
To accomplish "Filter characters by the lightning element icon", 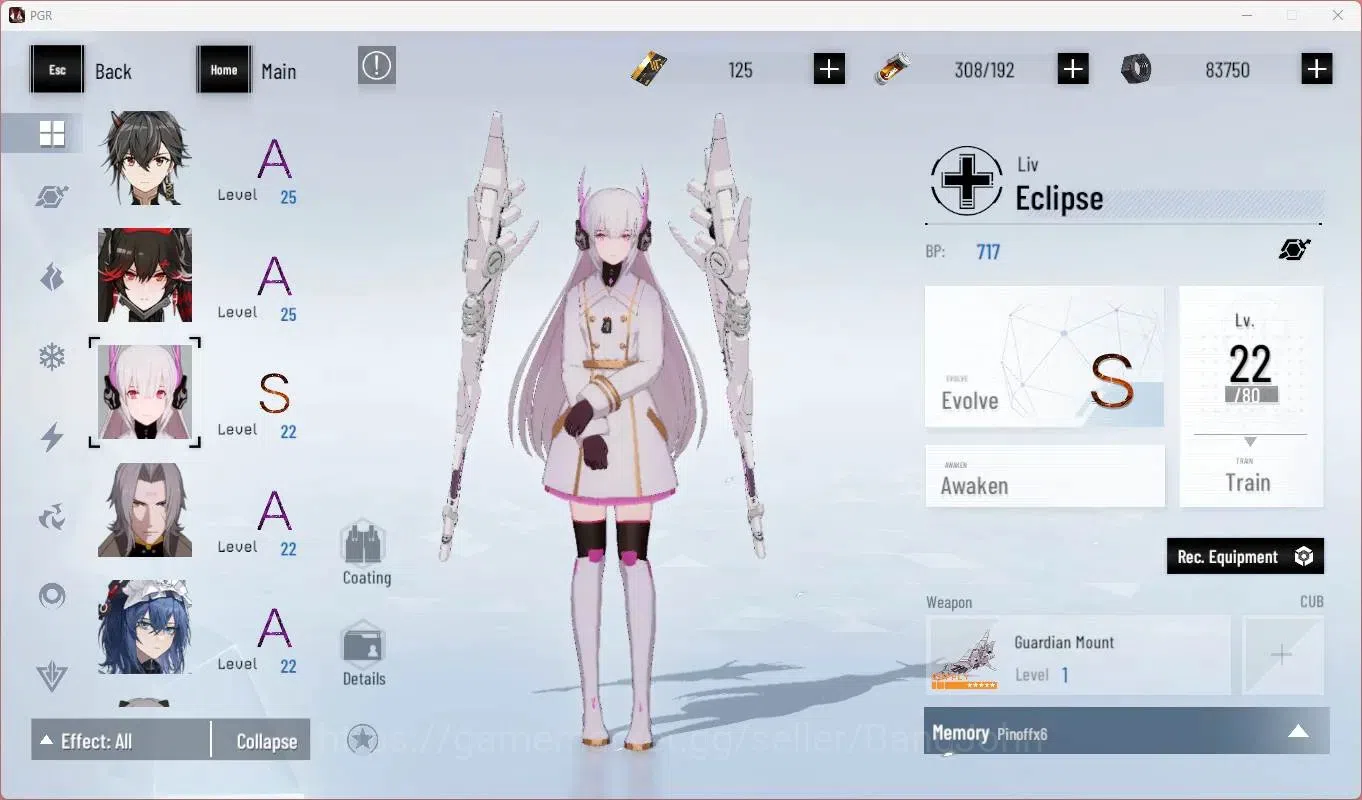I will (x=52, y=437).
